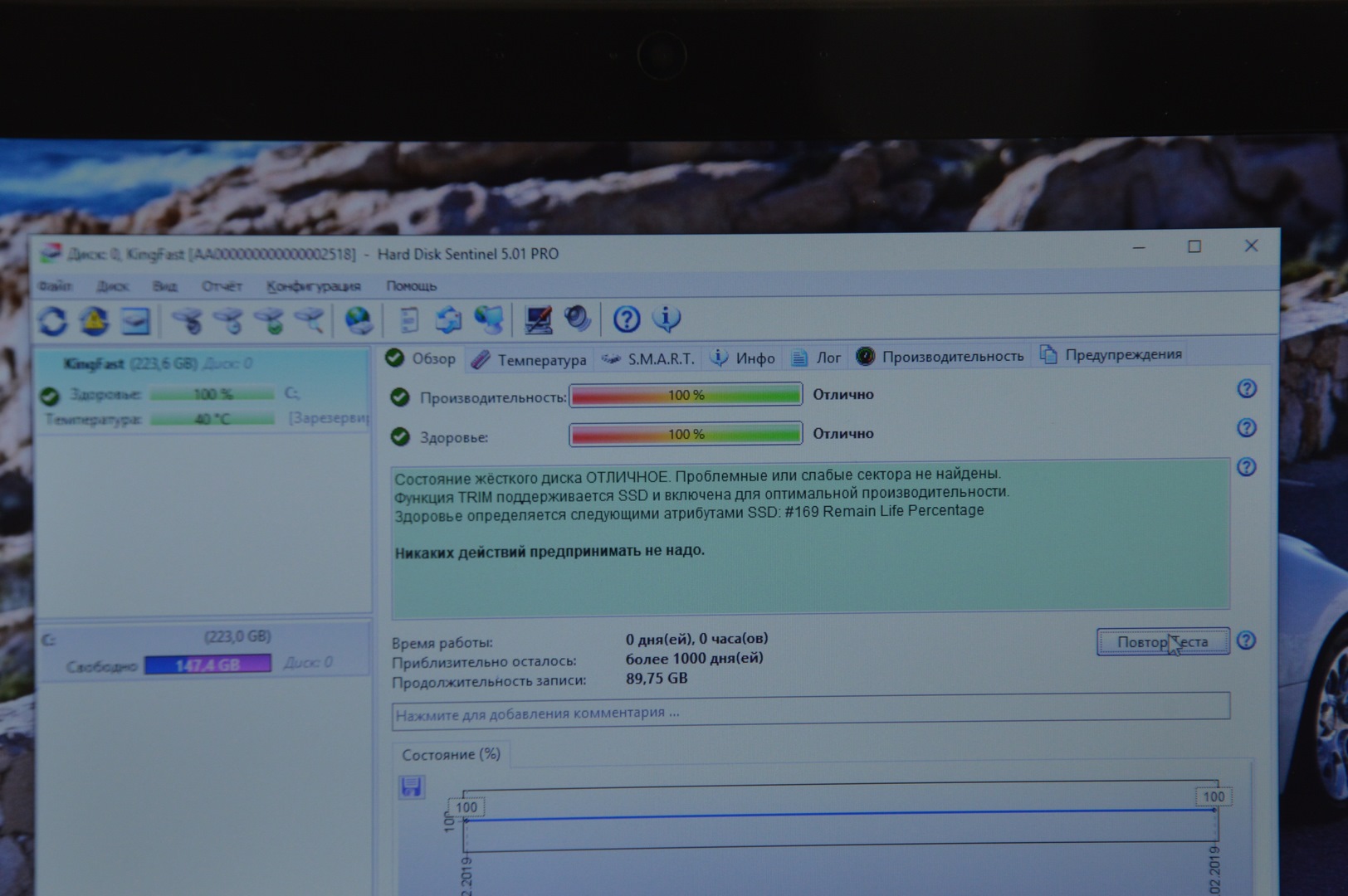Viewport: 1348px width, 896px height.
Task: Click 'Отлично' next to the Производительность bar
Action: point(843,395)
